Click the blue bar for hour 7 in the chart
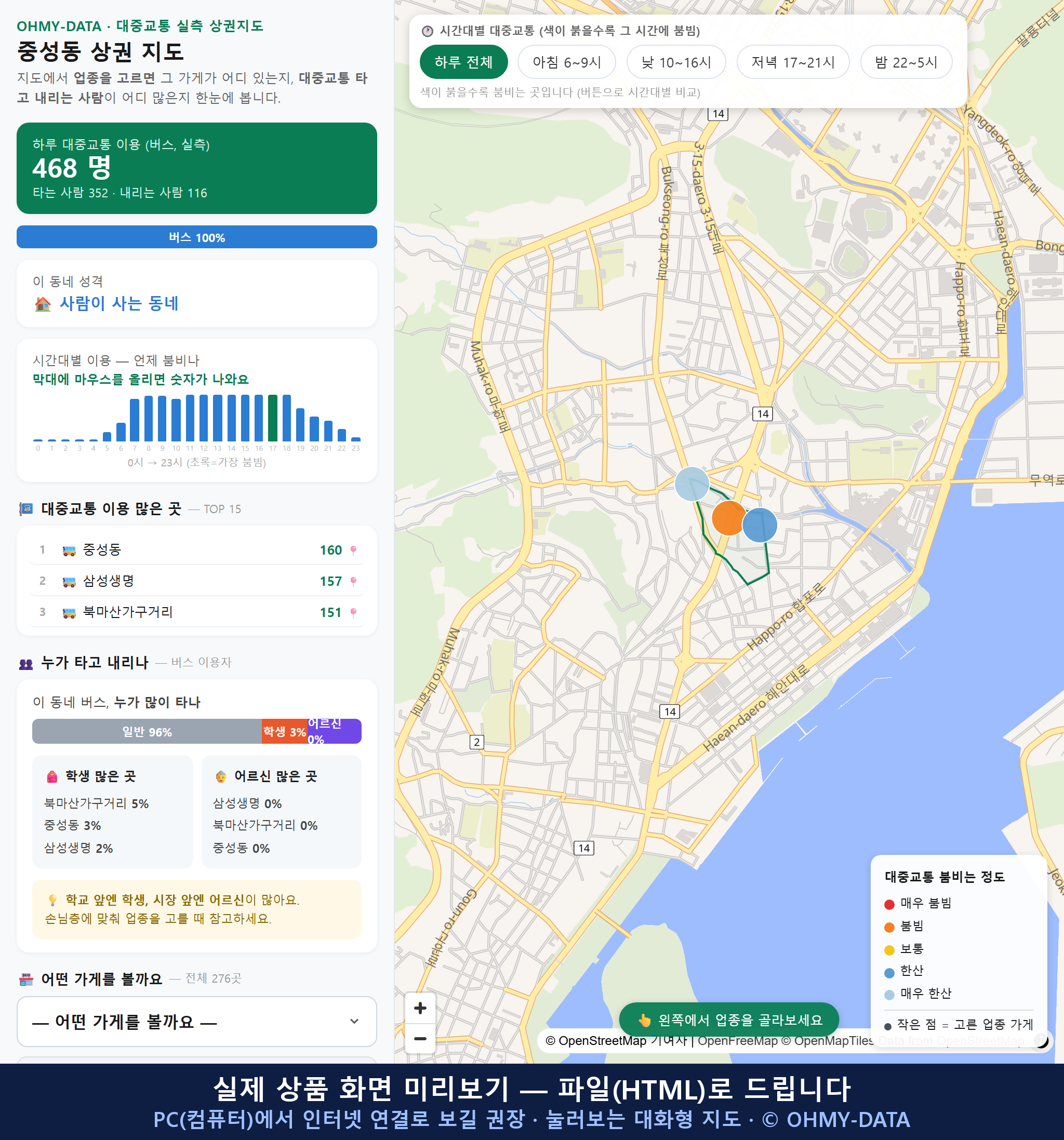Viewport: 1064px width, 1140px height. click(x=135, y=420)
